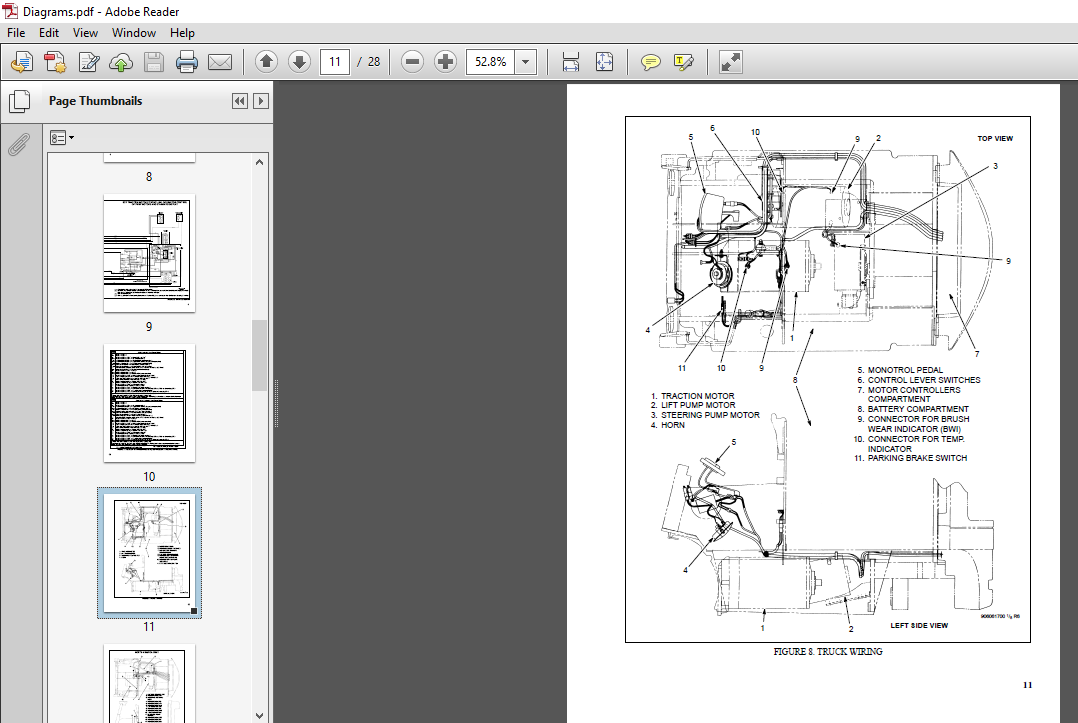Select the Highlight text tool
The image size is (1078, 723).
(x=683, y=63)
